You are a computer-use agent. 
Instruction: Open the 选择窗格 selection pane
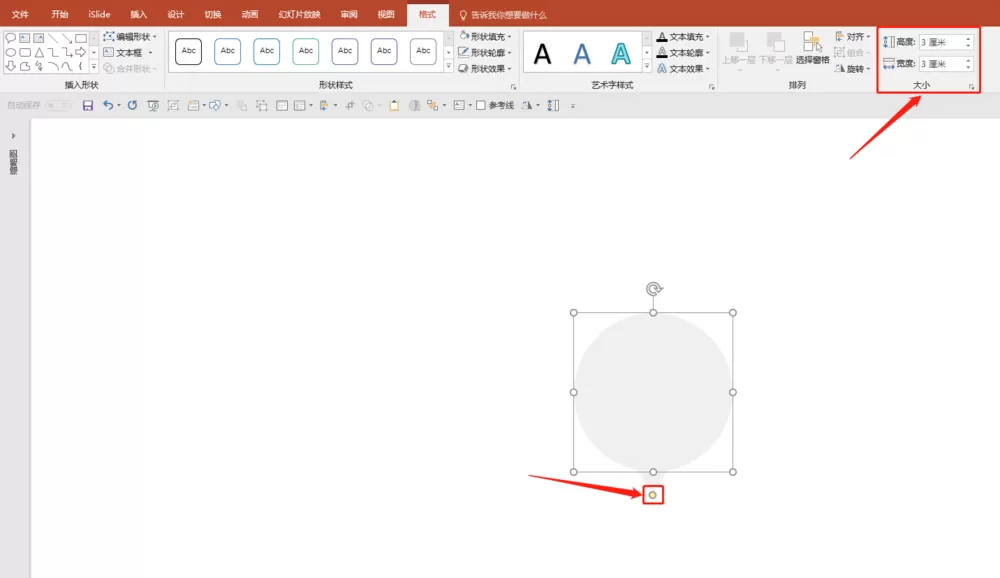[x=812, y=48]
